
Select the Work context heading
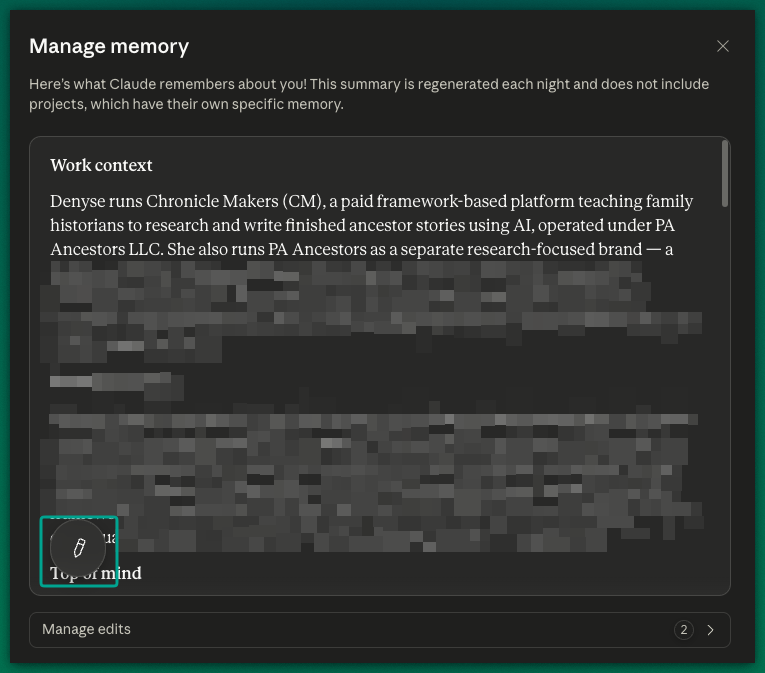pyautogui.click(x=101, y=165)
